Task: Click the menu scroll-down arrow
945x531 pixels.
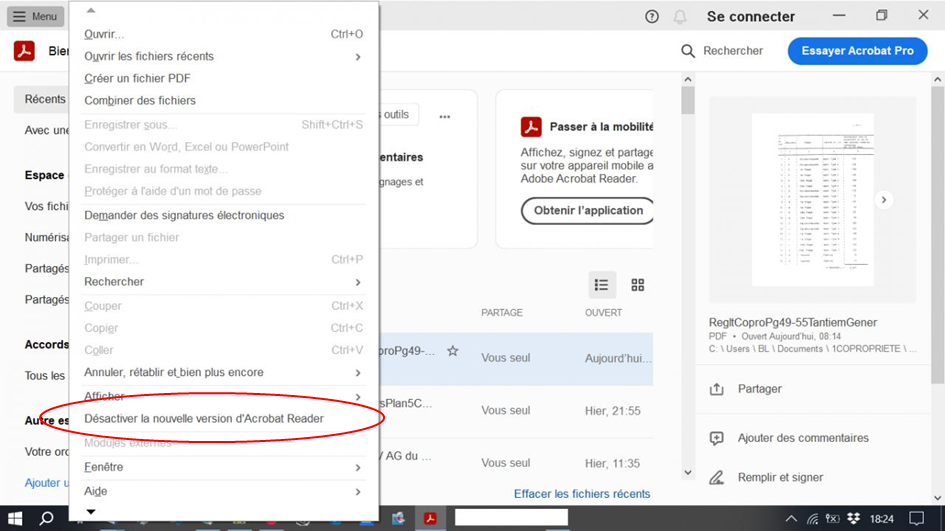Action: click(90, 512)
